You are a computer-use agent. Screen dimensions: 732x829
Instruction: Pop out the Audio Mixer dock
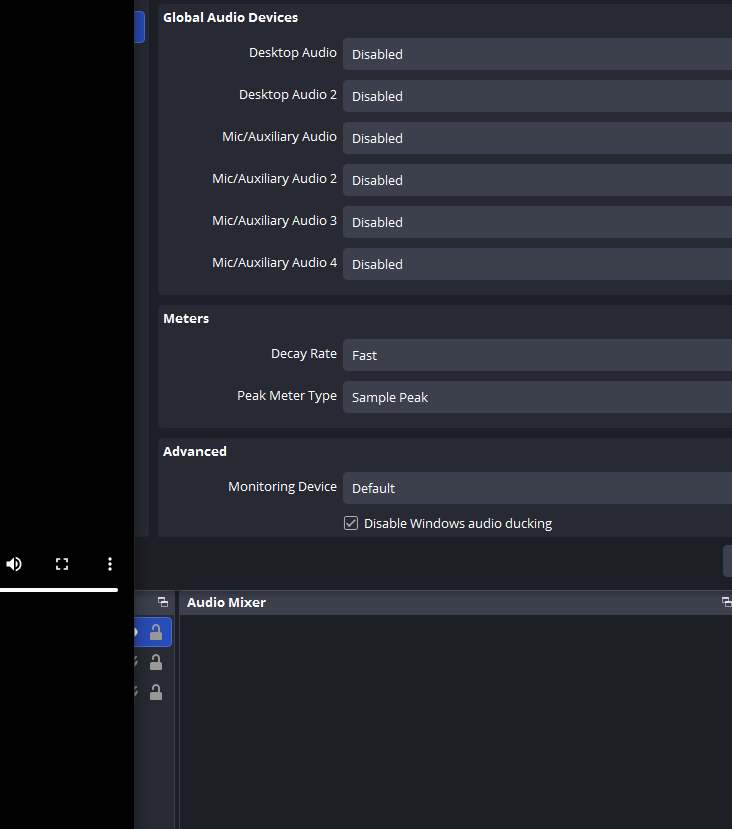[727, 602]
